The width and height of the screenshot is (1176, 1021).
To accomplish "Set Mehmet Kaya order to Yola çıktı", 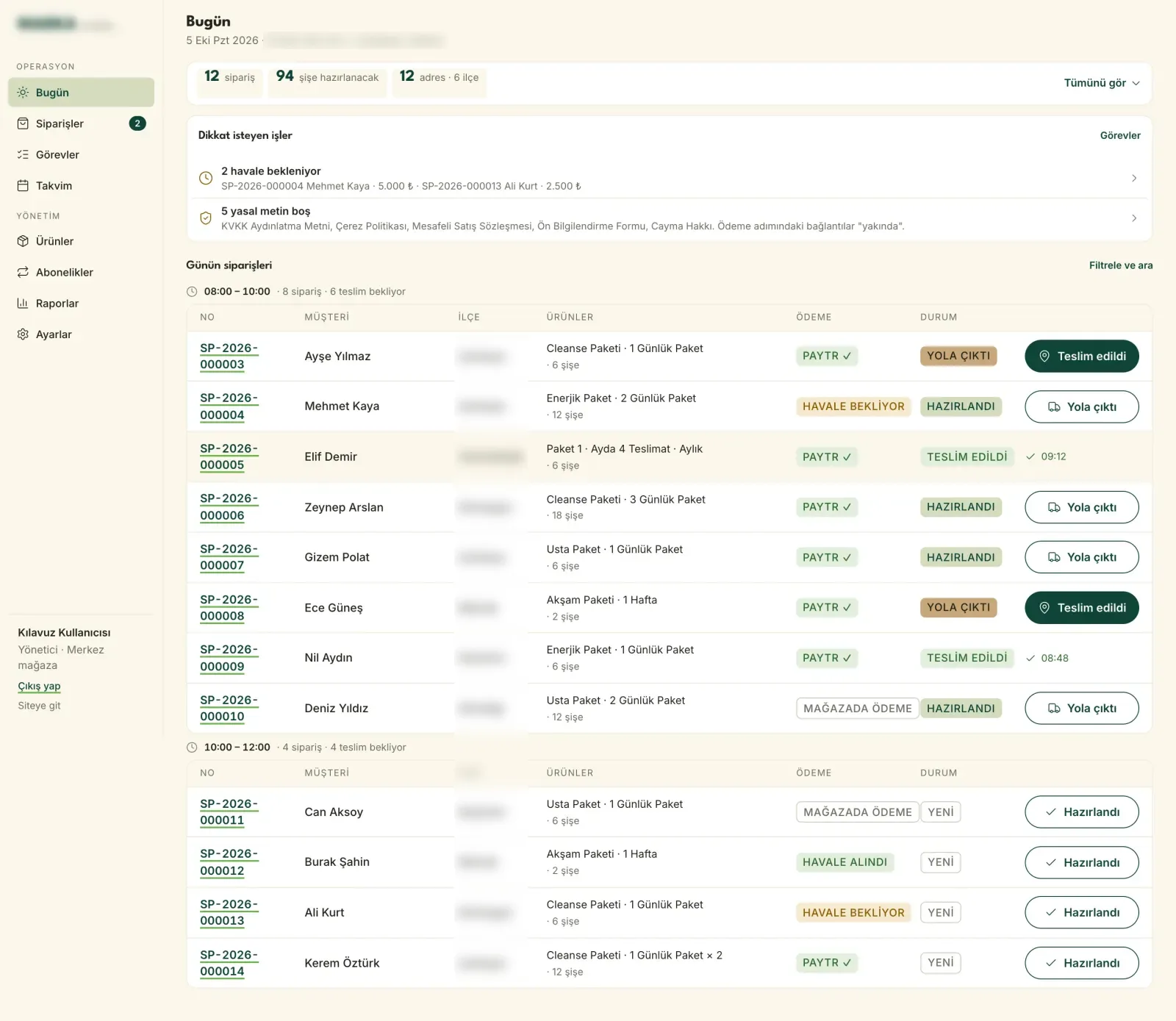I will pos(1082,406).
